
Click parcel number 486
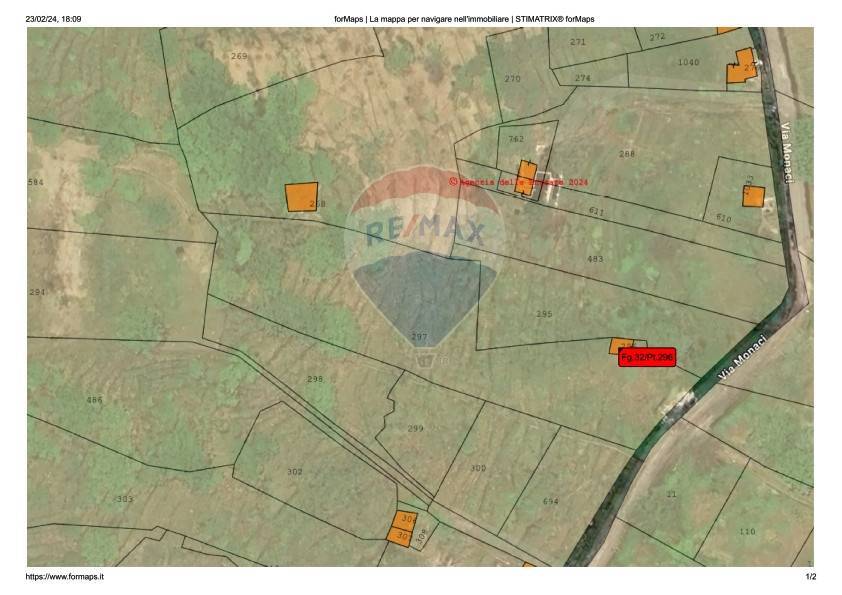click(x=94, y=400)
